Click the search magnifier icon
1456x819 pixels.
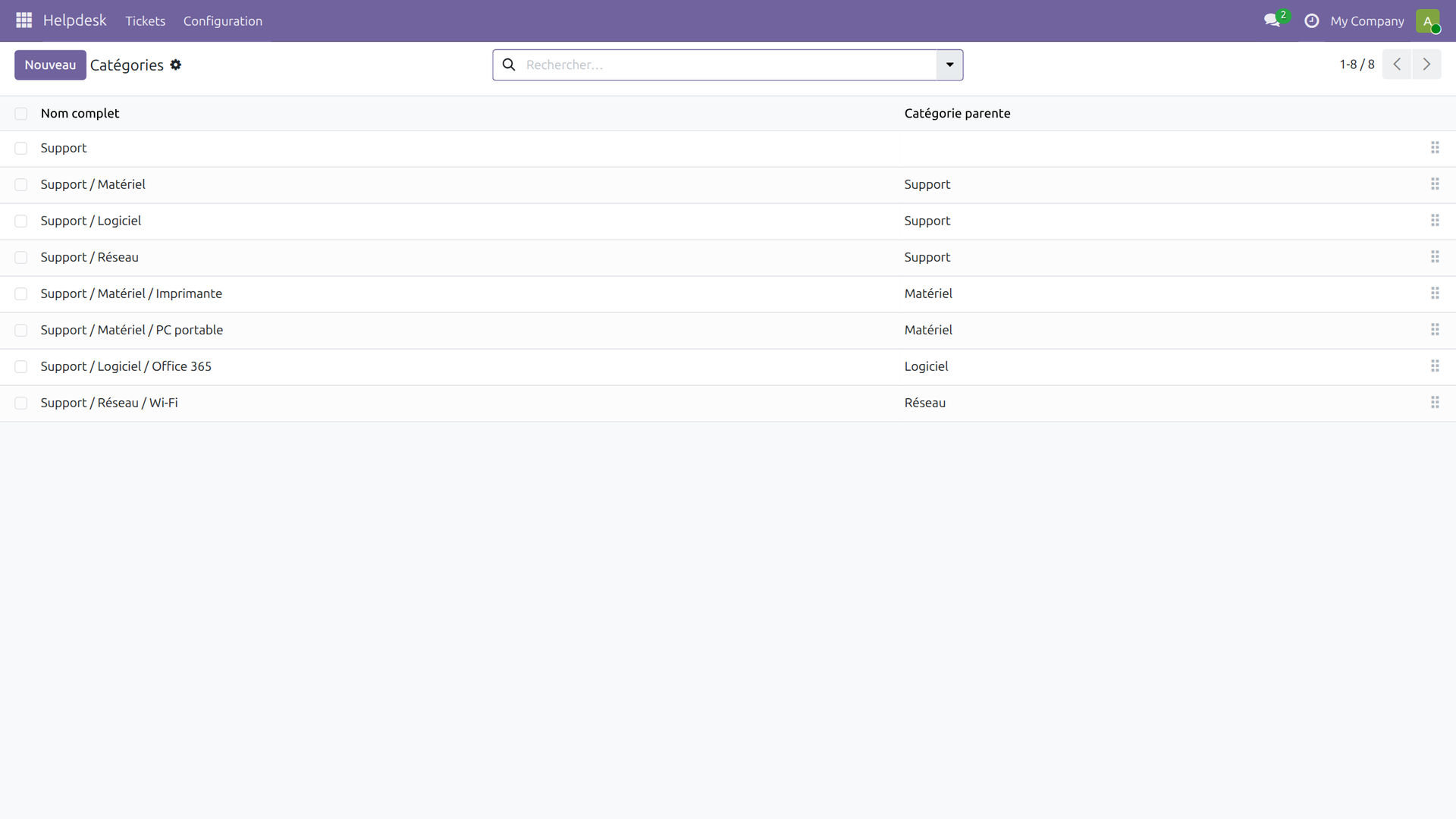(509, 65)
